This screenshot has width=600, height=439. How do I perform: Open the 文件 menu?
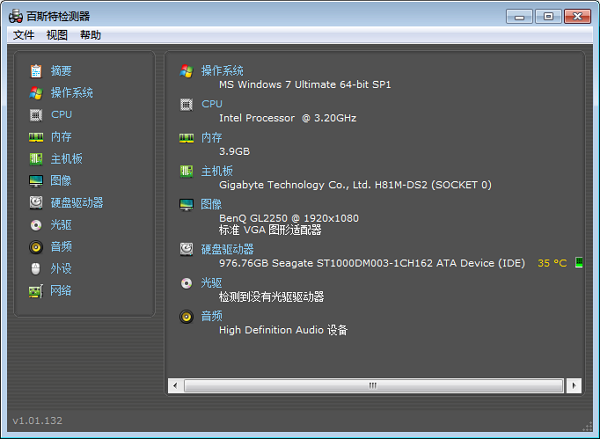(x=24, y=35)
